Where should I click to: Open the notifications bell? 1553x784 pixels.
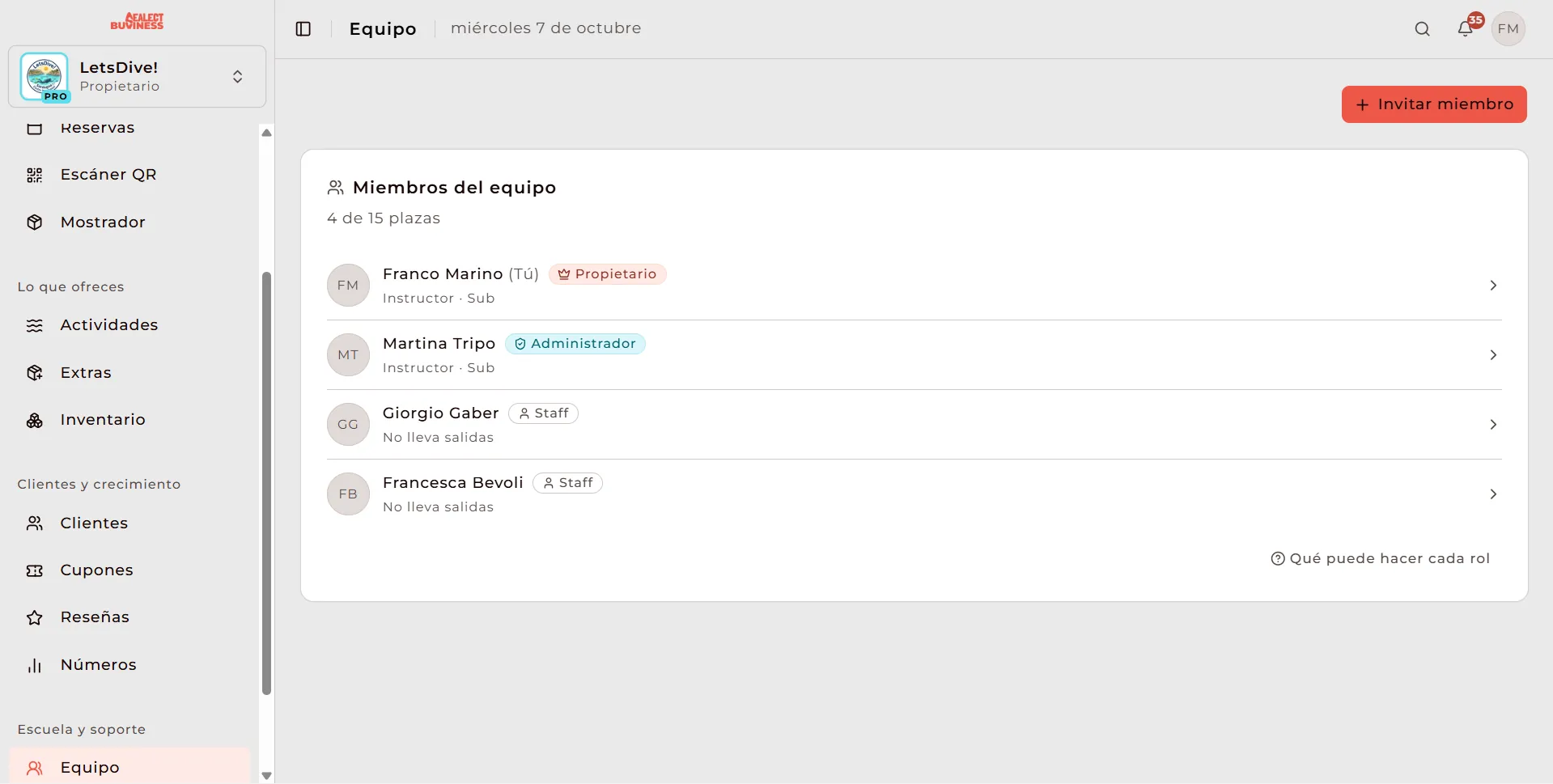pos(1465,29)
